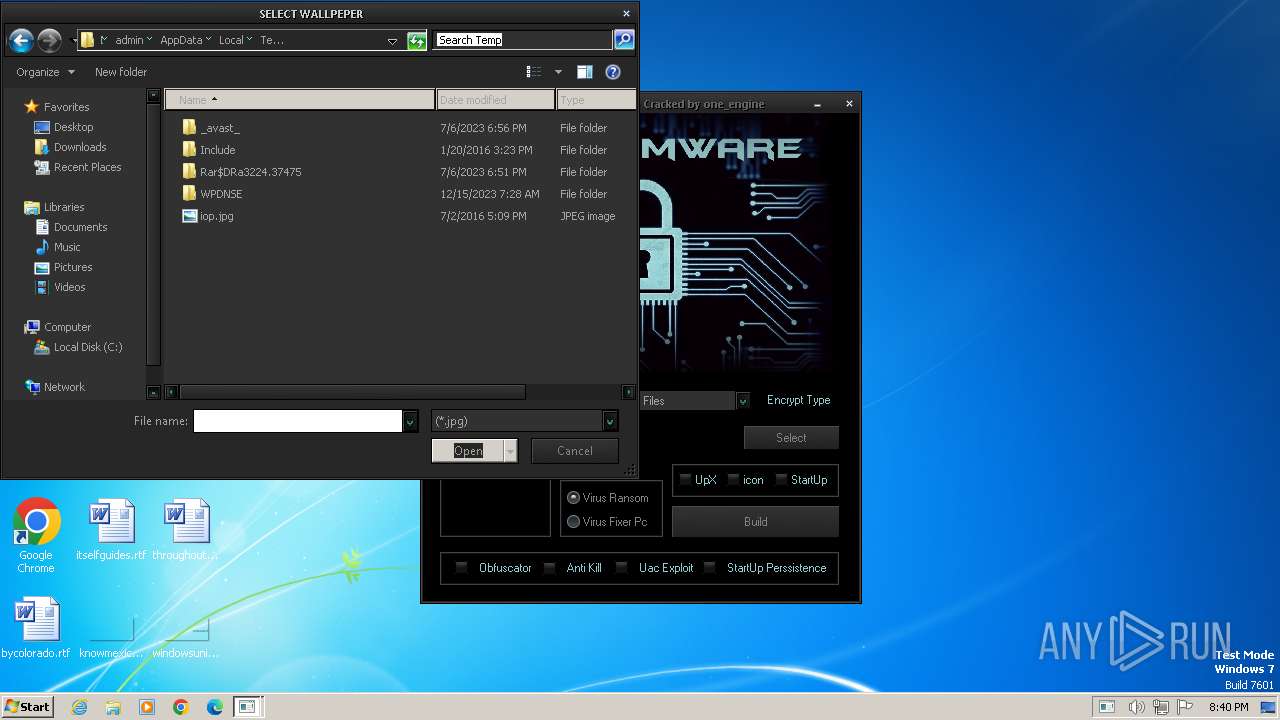Open Pictures library
The width and height of the screenshot is (1280, 720).
click(x=63, y=267)
